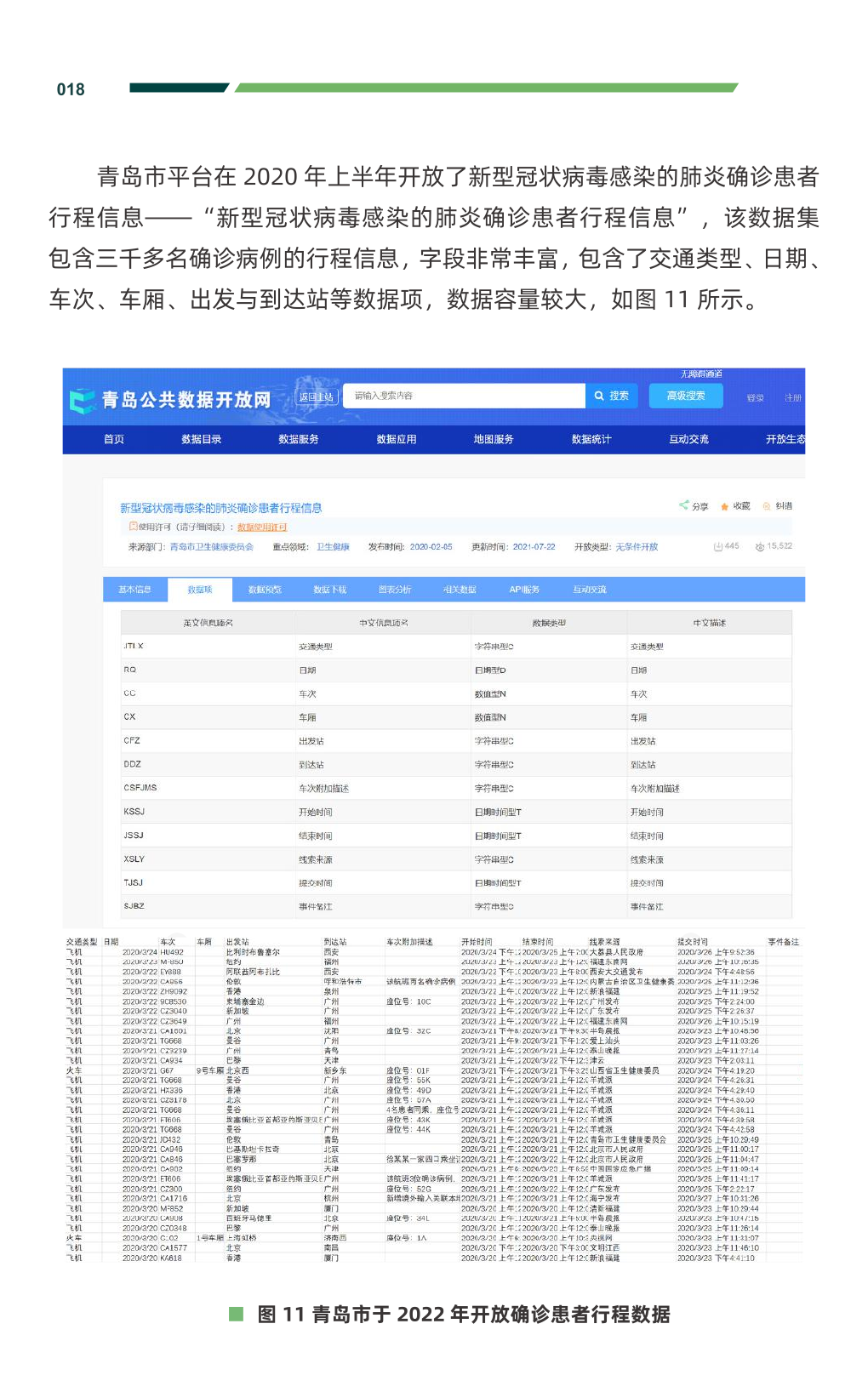Image resolution: width=868 pixels, height=1375 pixels.
Task: Switch to the 基本信息 tab
Action: (x=134, y=590)
